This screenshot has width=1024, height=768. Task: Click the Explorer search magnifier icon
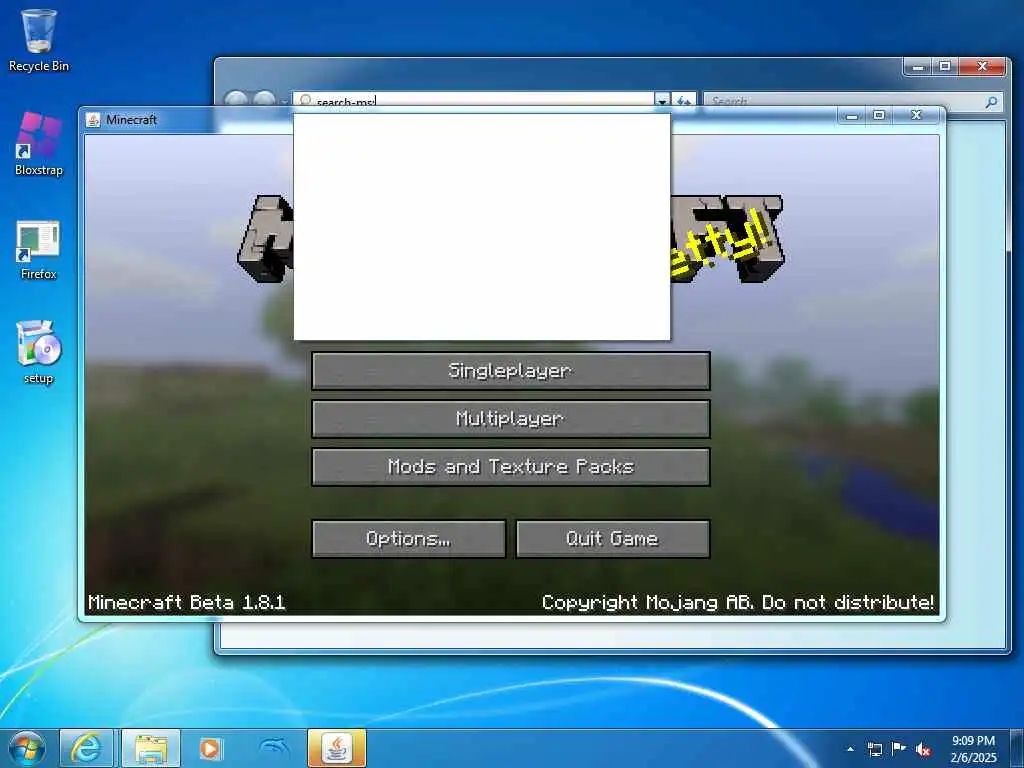tap(991, 101)
